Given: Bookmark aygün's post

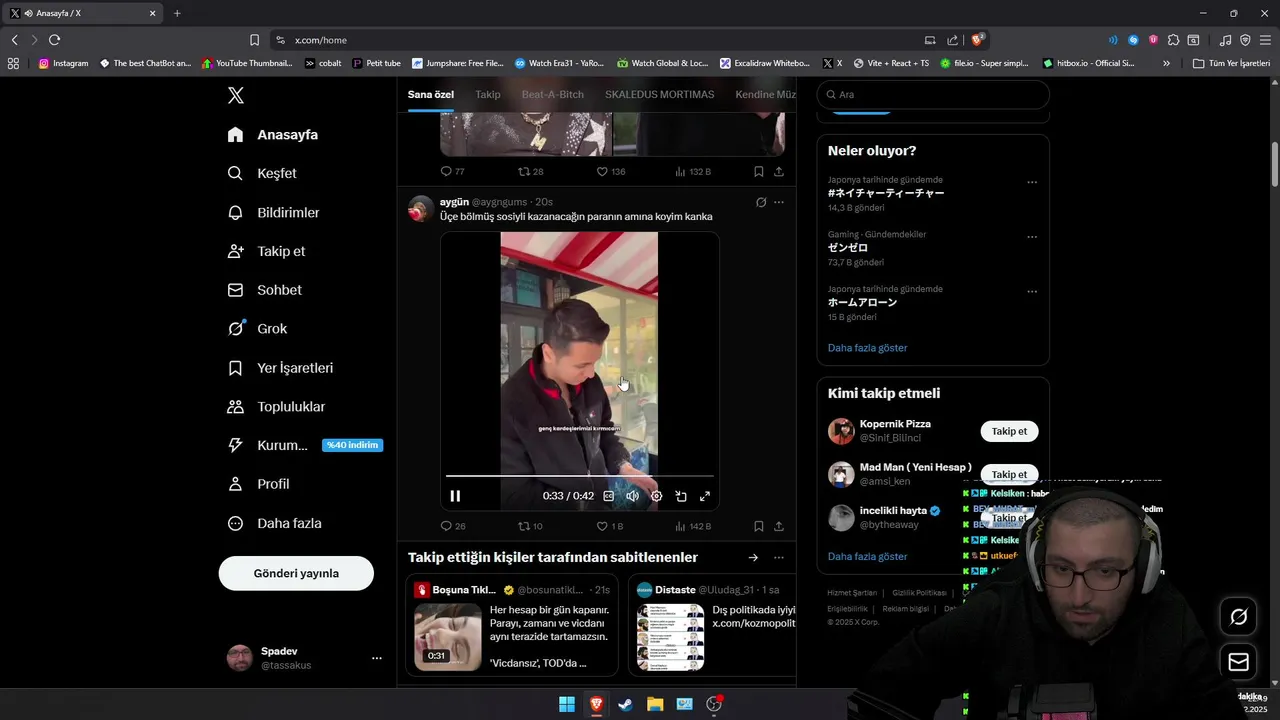Looking at the screenshot, I should [759, 526].
